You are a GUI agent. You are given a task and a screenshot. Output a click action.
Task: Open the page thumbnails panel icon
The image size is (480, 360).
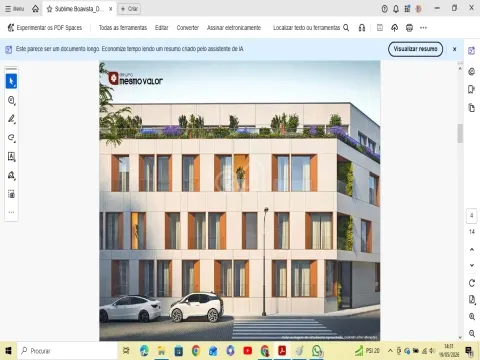pyautogui.click(x=471, y=108)
